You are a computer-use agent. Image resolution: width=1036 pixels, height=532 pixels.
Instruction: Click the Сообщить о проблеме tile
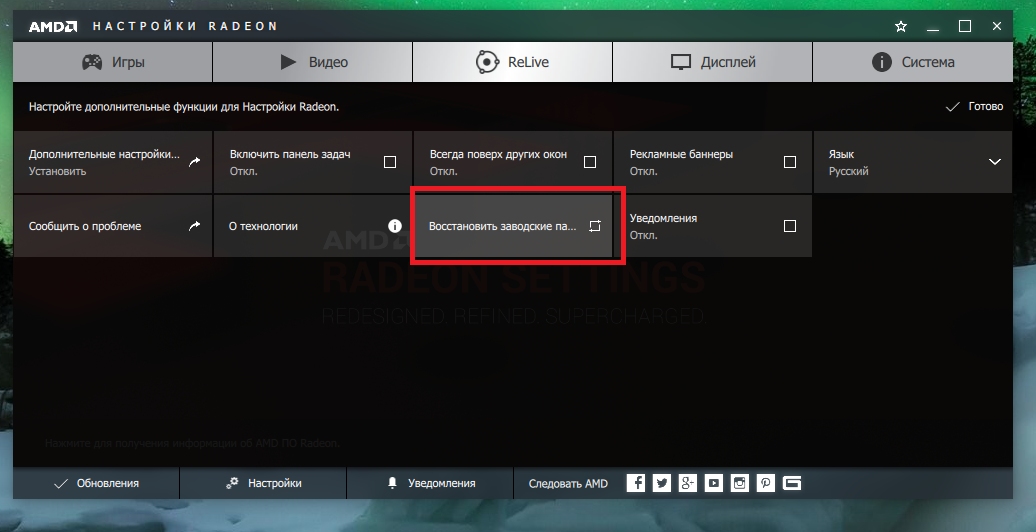point(112,226)
